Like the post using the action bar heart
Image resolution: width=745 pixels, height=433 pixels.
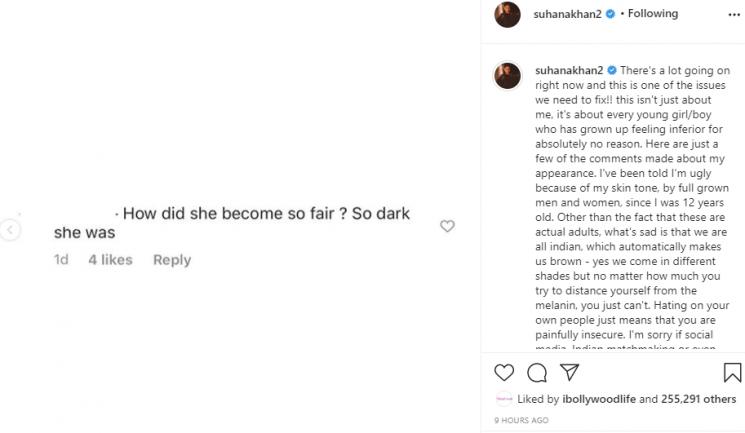pos(505,373)
